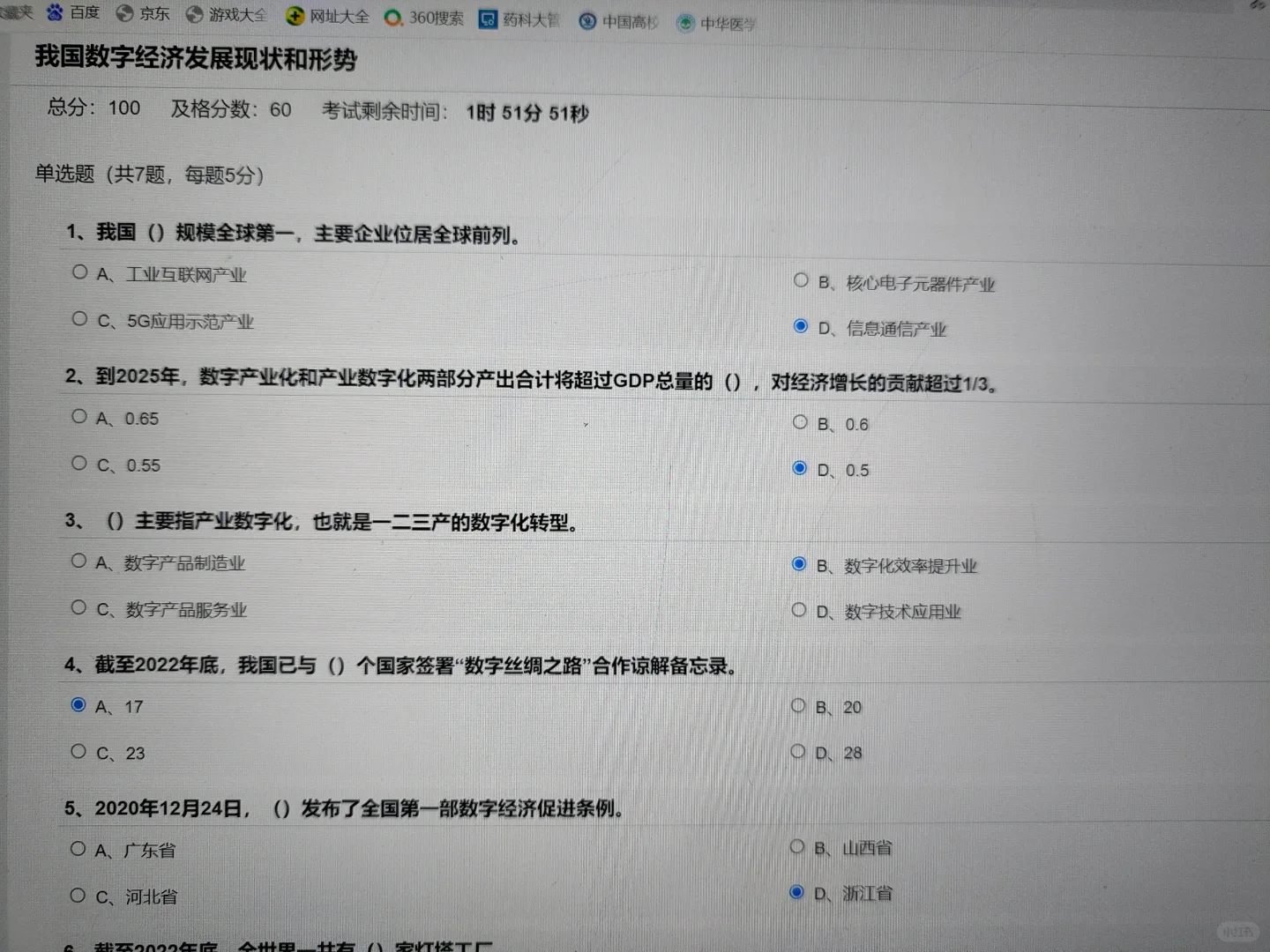
Task: Click the blue bookmark favicon before 药科大
Action: tap(488, 19)
